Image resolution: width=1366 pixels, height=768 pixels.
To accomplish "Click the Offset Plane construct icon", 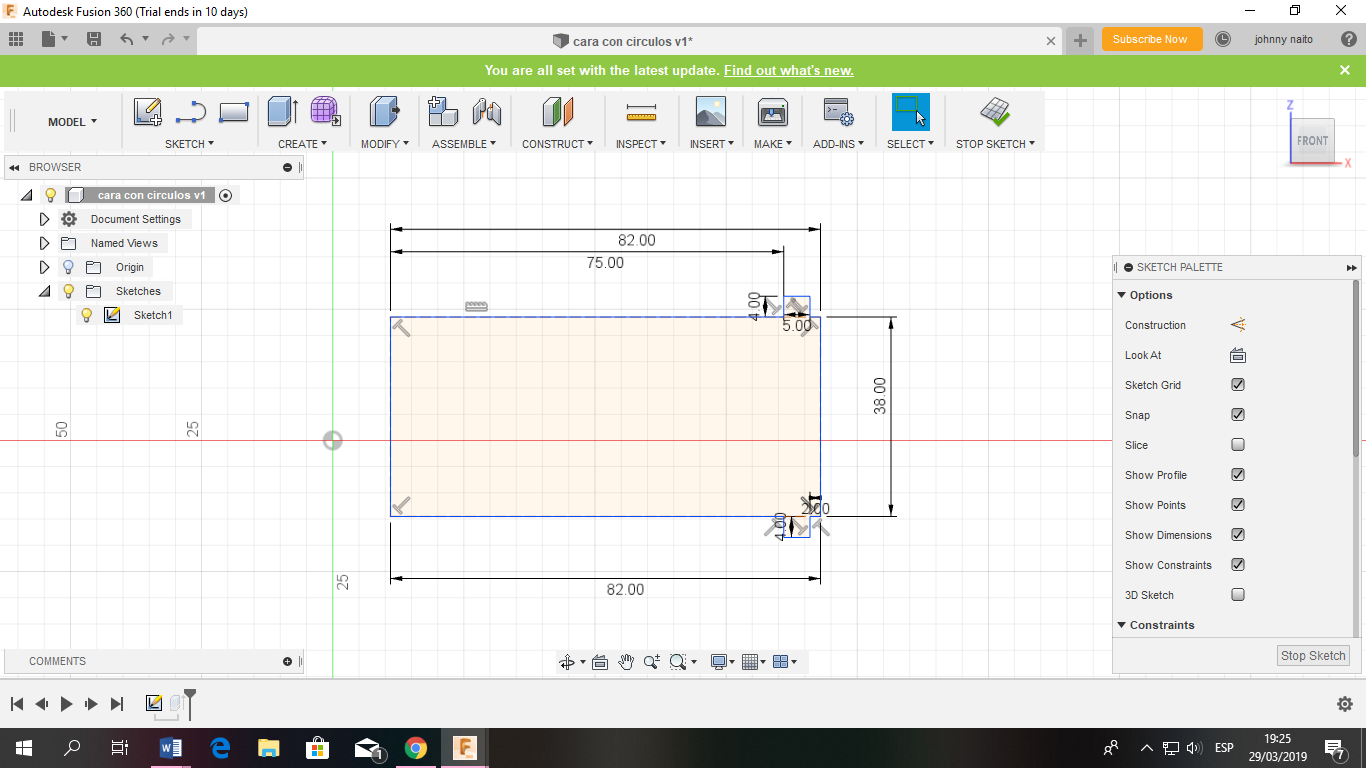I will click(558, 112).
